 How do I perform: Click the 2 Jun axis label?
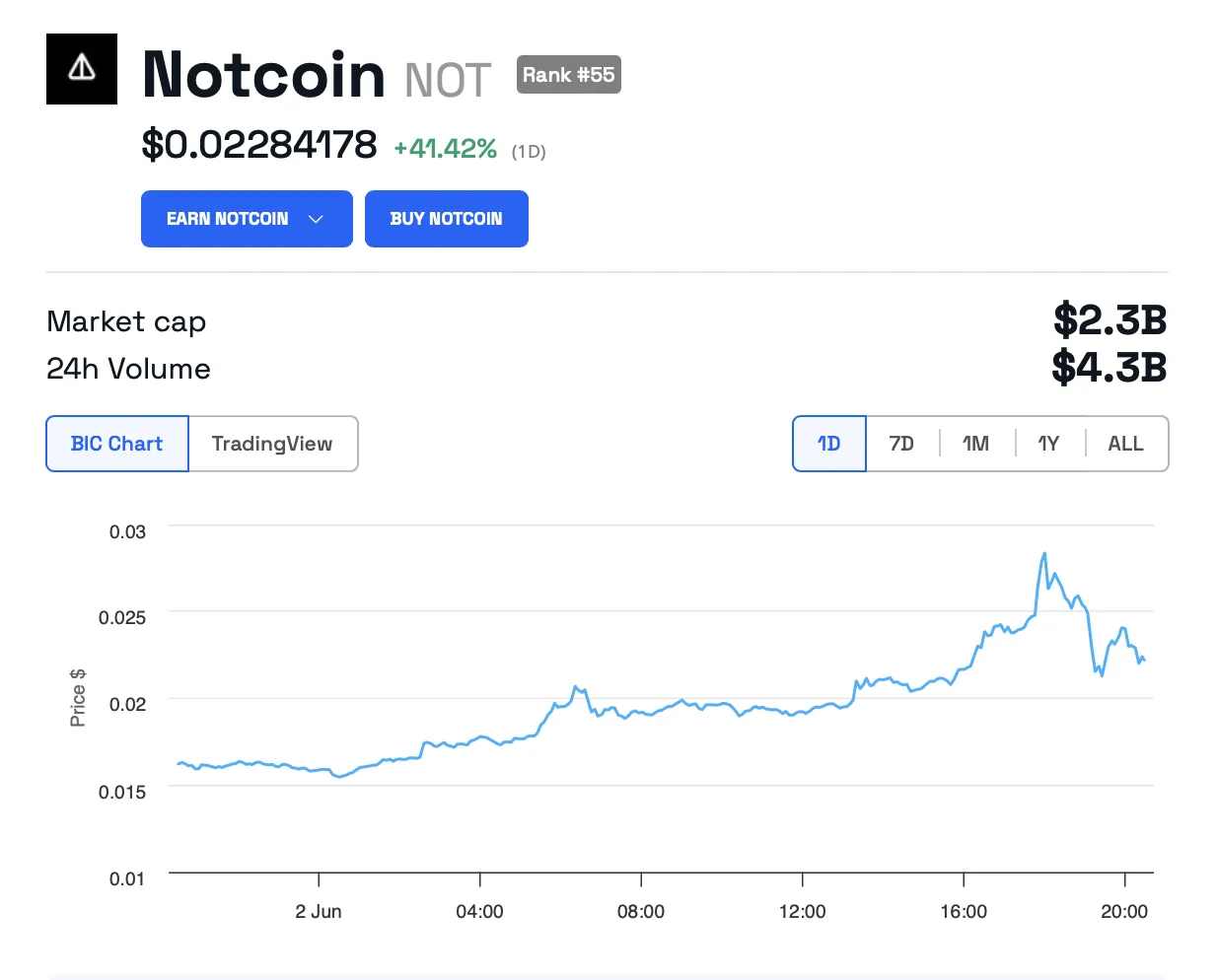[x=318, y=912]
